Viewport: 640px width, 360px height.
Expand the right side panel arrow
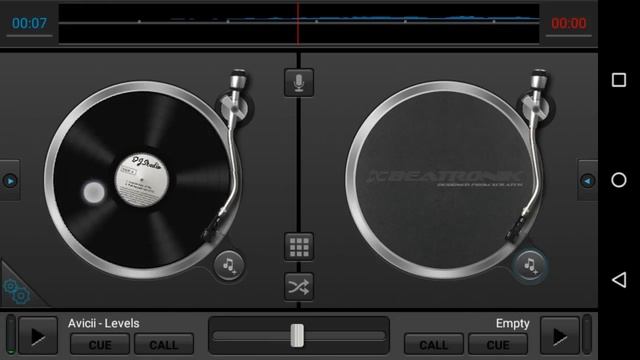(x=588, y=180)
